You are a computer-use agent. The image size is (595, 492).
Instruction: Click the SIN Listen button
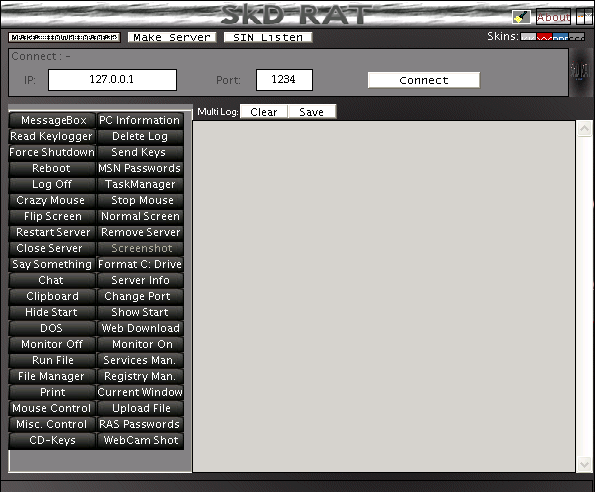(268, 37)
